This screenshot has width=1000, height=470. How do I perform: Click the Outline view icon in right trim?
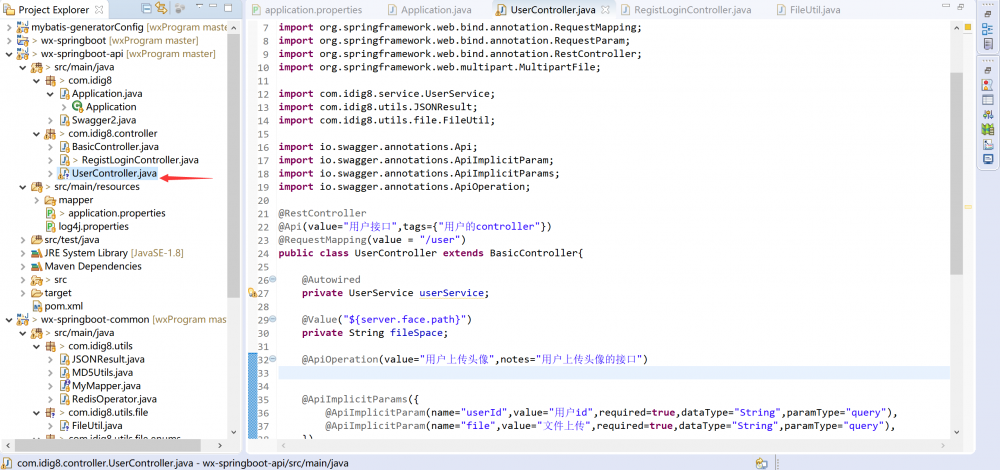click(987, 29)
